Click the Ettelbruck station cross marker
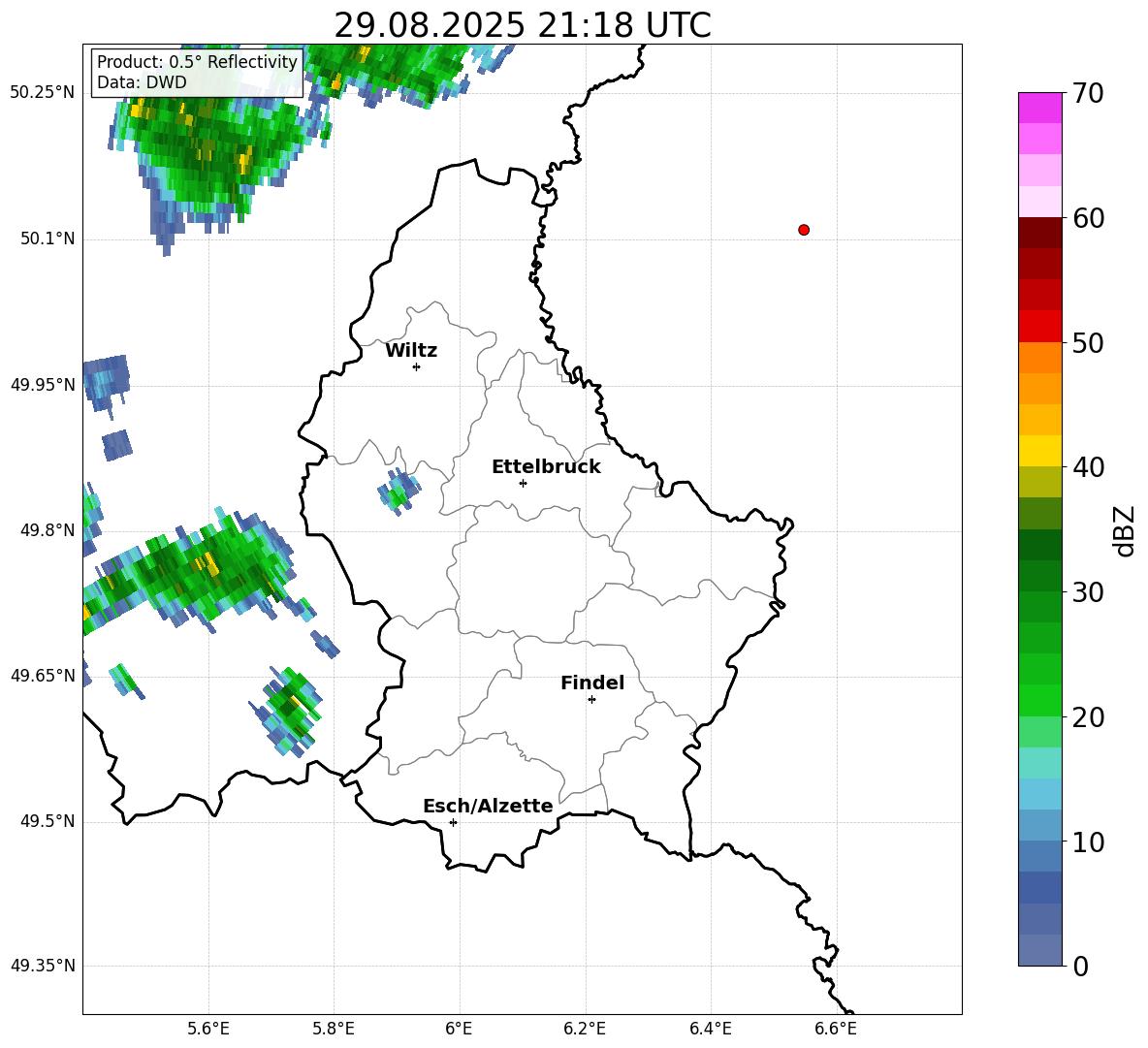The height and width of the screenshot is (1048, 1148). coord(523,483)
